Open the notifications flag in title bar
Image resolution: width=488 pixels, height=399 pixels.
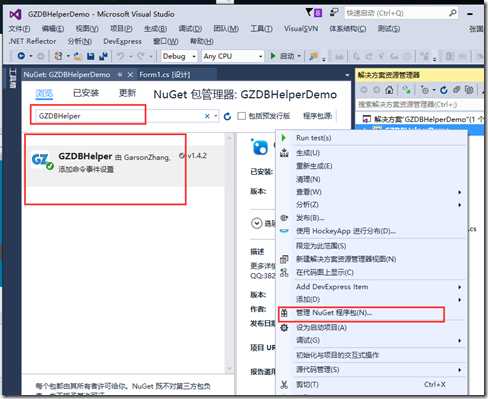pyautogui.click(x=309, y=13)
